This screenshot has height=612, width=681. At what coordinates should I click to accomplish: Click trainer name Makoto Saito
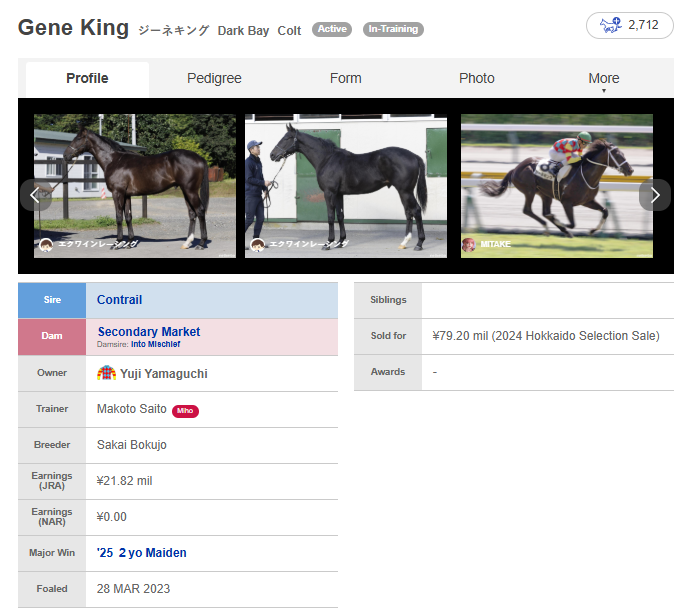point(132,409)
